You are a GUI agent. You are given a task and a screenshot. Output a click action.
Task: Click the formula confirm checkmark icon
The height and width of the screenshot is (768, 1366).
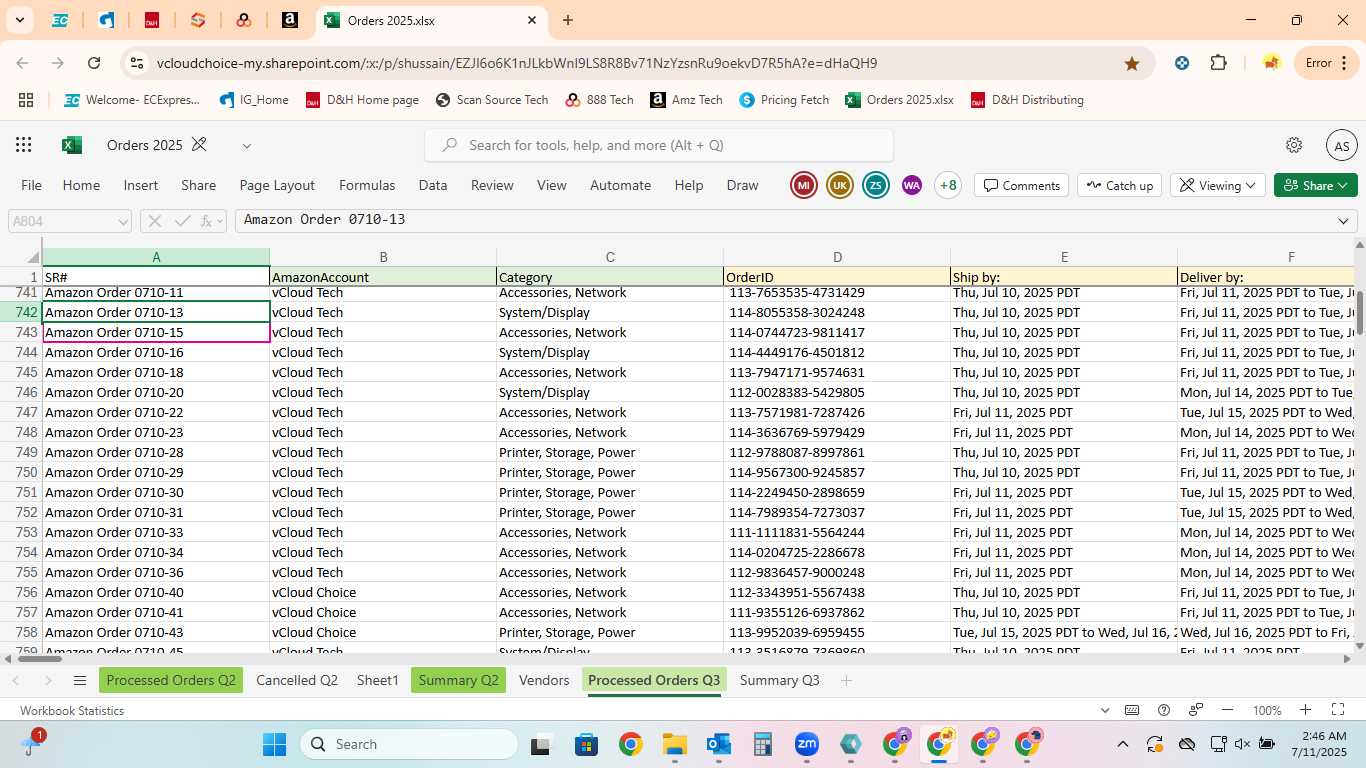(182, 221)
